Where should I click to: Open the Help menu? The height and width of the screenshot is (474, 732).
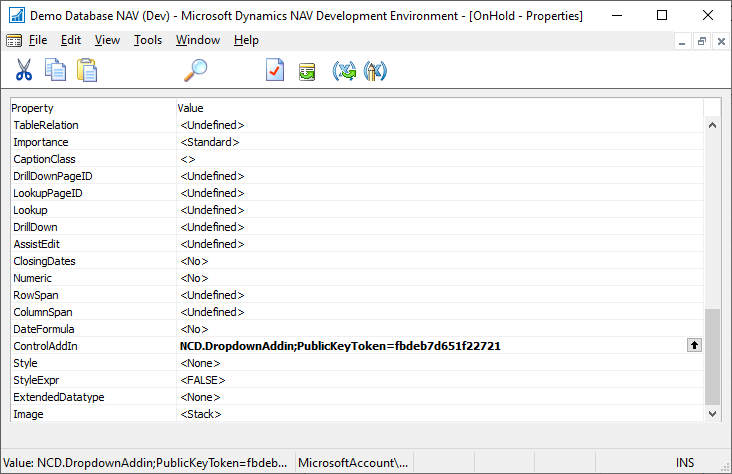tap(246, 40)
